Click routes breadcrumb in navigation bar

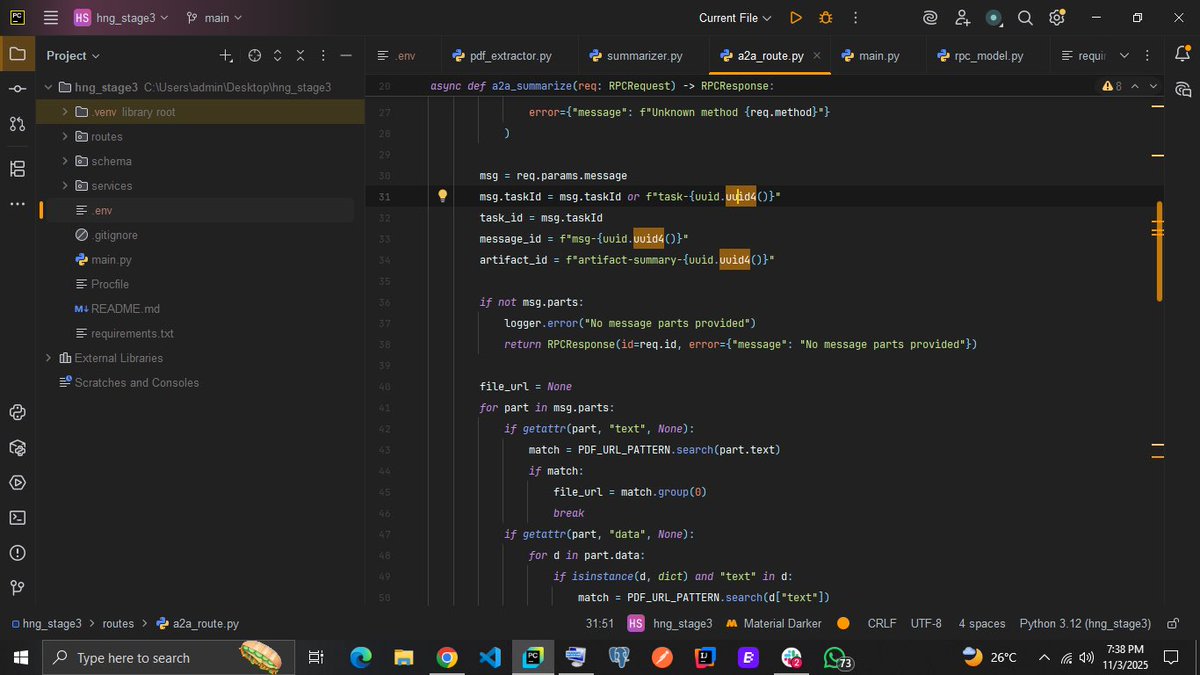pos(118,623)
